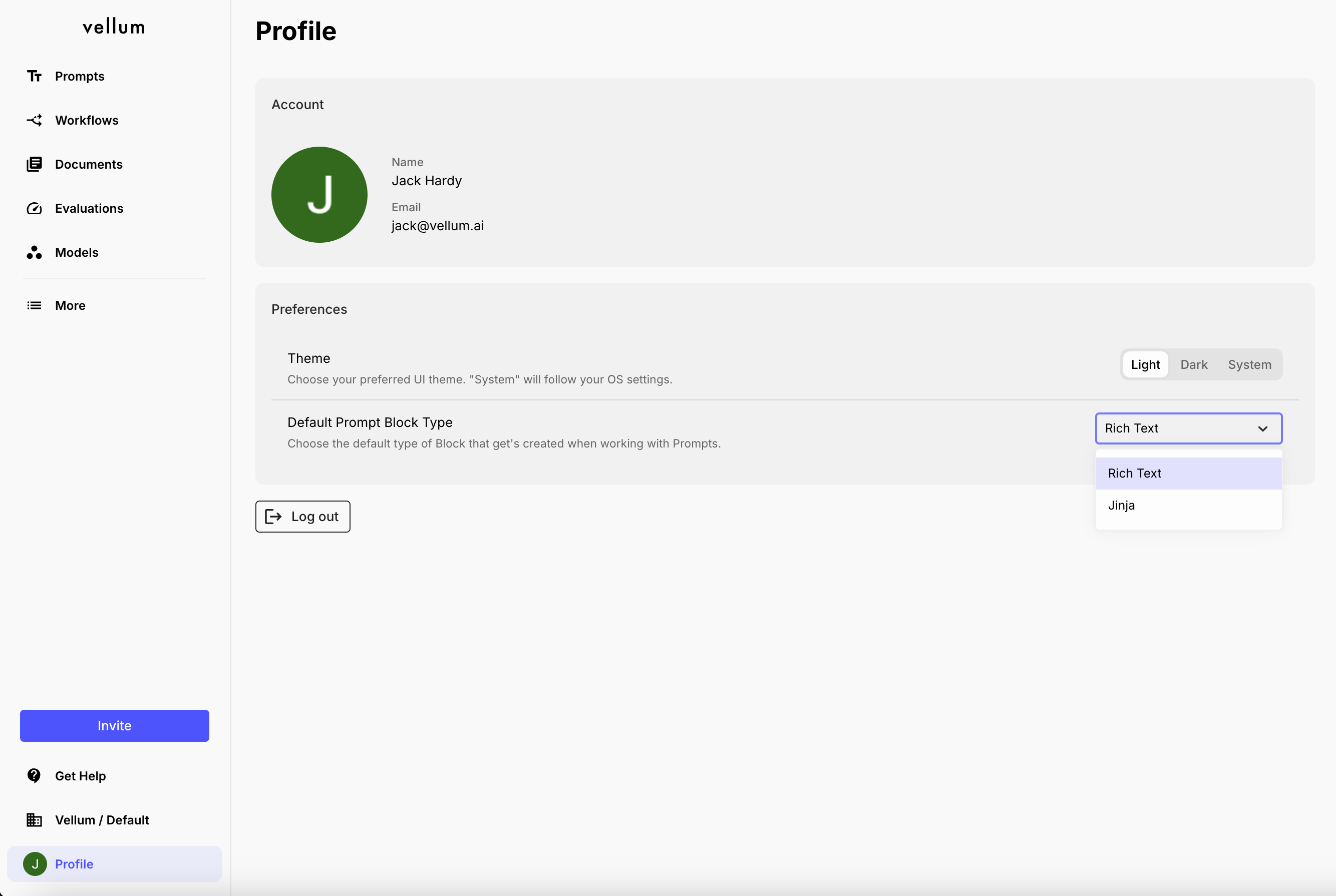Click the Log out button
The height and width of the screenshot is (896, 1336).
302,517
